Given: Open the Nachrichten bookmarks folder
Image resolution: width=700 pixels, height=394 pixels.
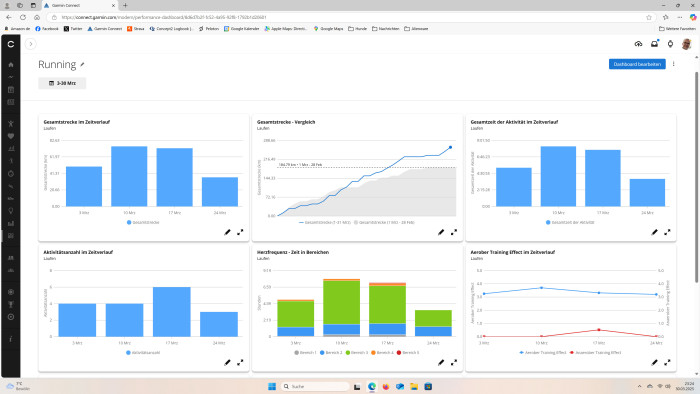Looking at the screenshot, I should pos(386,29).
